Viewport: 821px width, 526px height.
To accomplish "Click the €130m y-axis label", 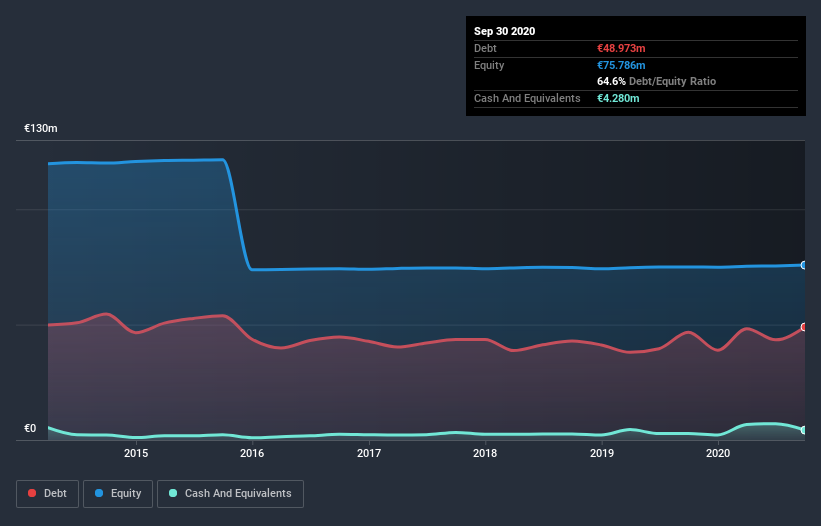I will tap(41, 128).
